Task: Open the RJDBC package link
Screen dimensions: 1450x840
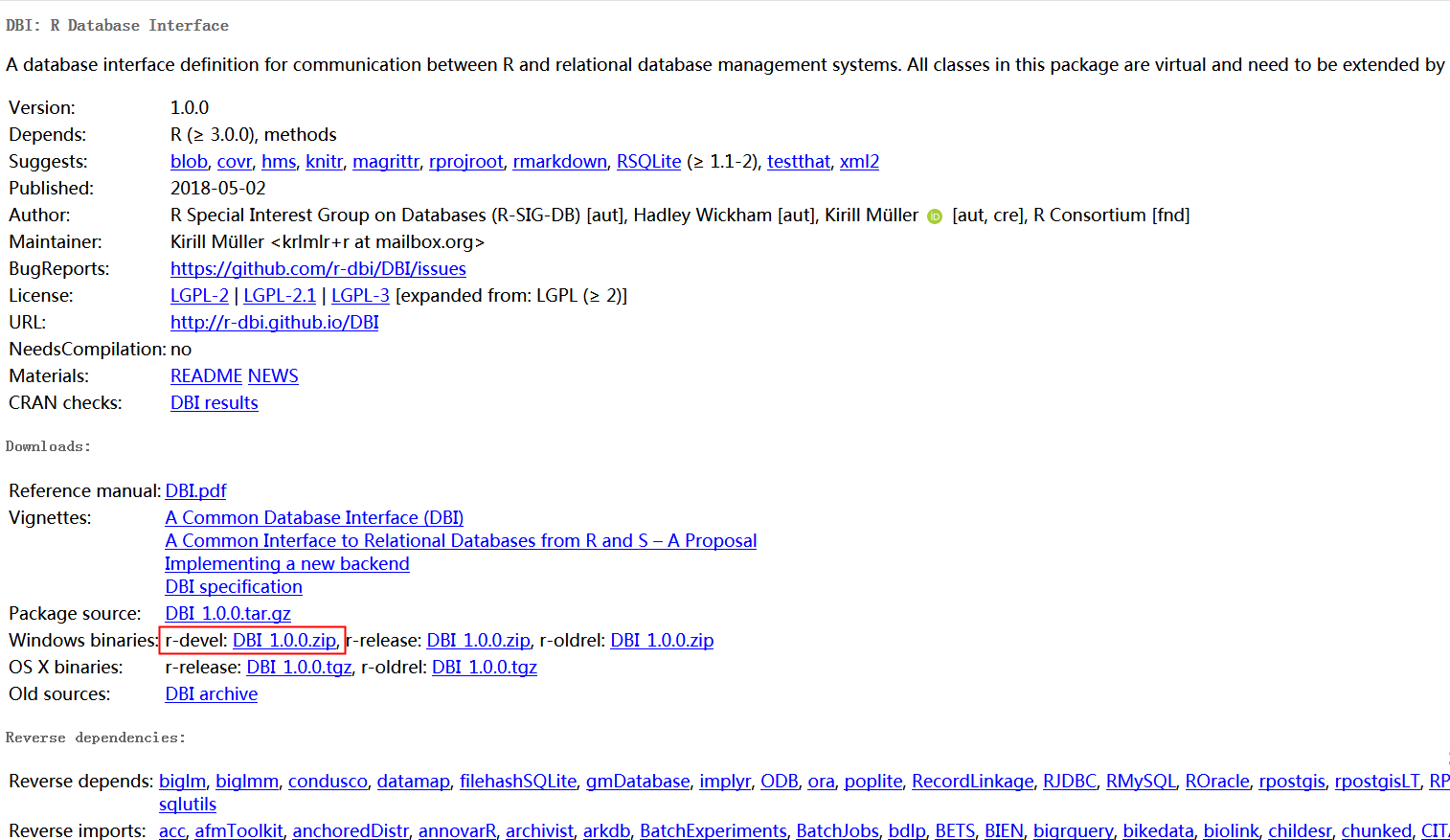Action: point(1070,782)
